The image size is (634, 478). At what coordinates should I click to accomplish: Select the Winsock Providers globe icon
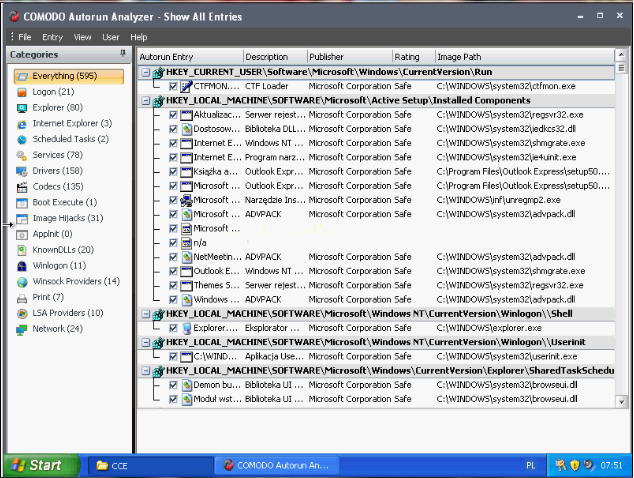tap(22, 282)
